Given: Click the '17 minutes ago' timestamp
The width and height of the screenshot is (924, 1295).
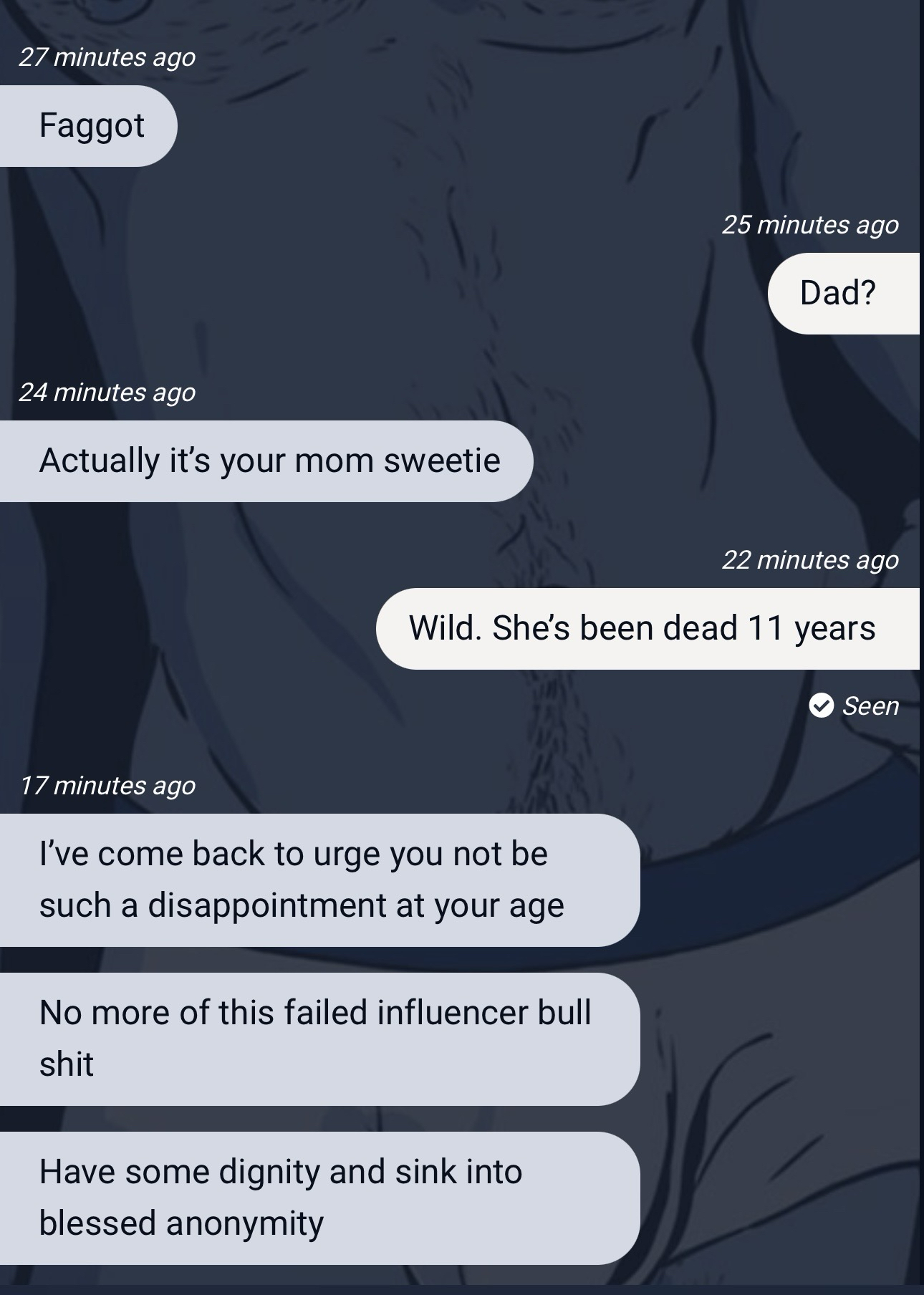Looking at the screenshot, I should point(107,786).
